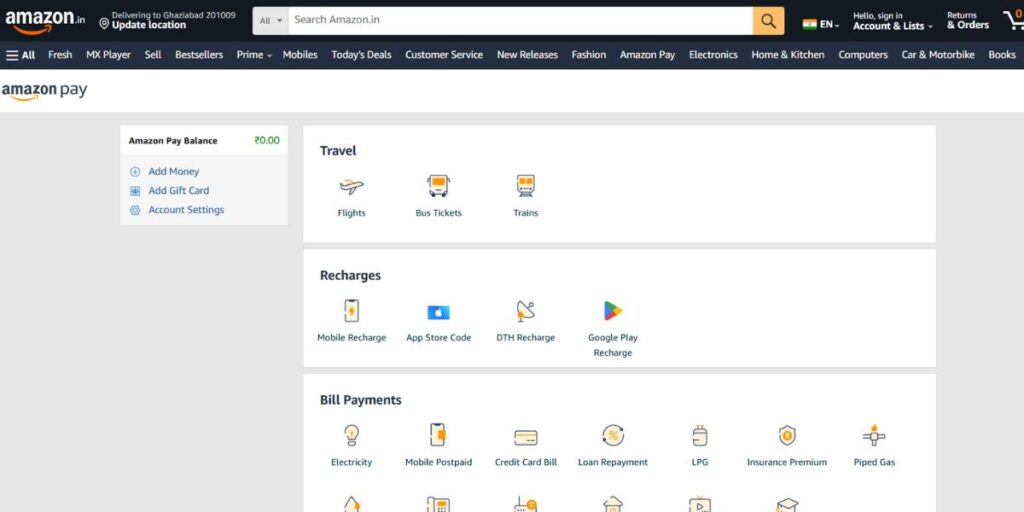Open the Insurance Premium icon
The width and height of the screenshot is (1024, 512).
pyautogui.click(x=787, y=435)
